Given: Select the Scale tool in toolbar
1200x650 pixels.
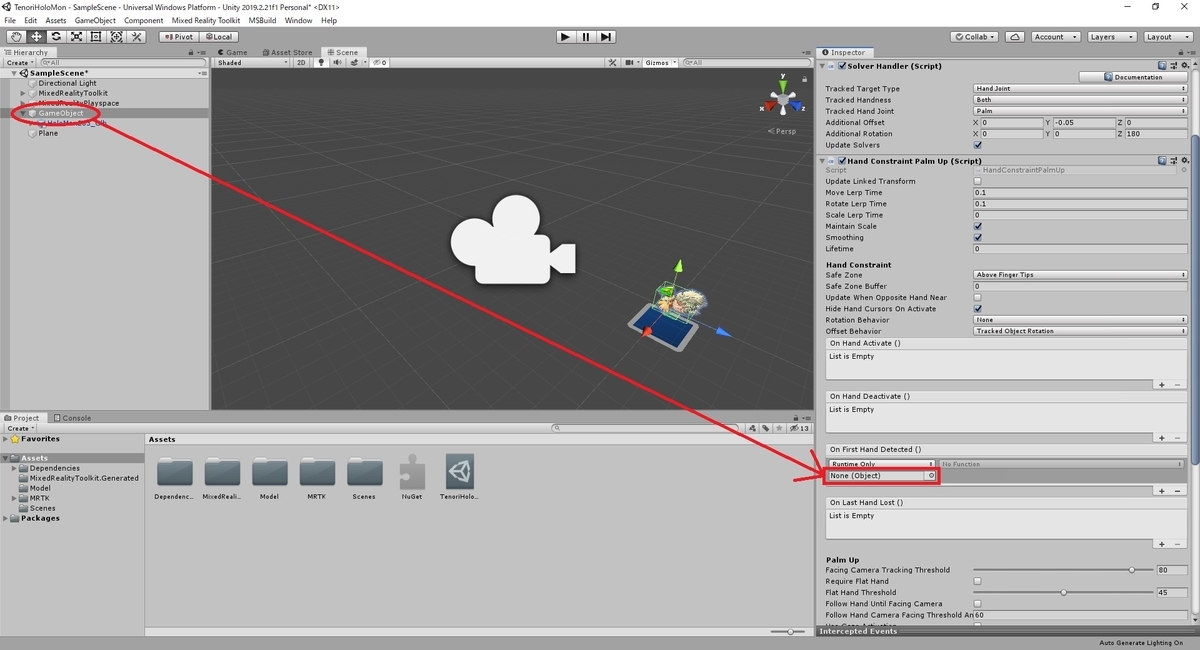Looking at the screenshot, I should (x=76, y=37).
